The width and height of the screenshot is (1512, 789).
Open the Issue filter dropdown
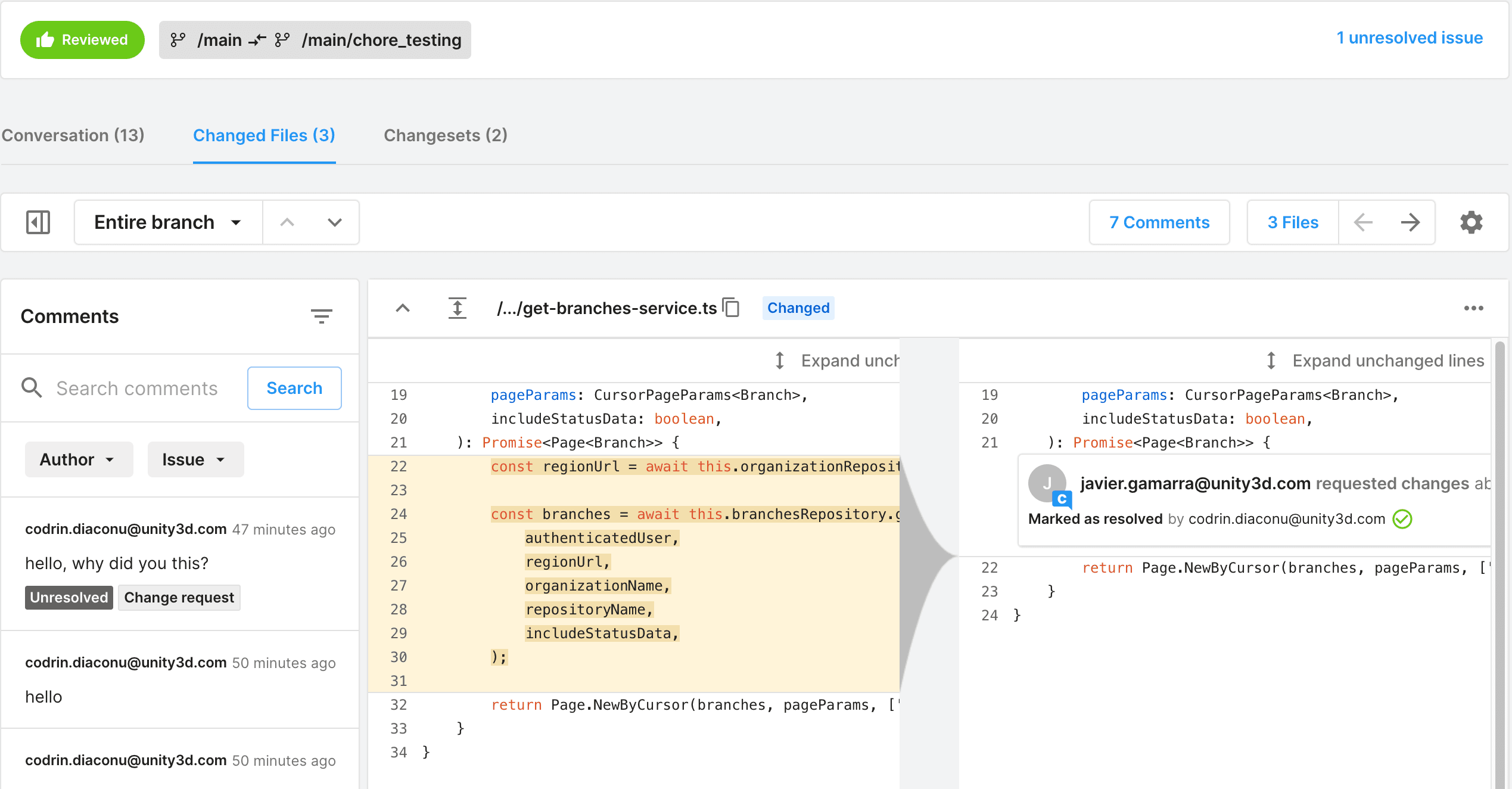(x=195, y=459)
